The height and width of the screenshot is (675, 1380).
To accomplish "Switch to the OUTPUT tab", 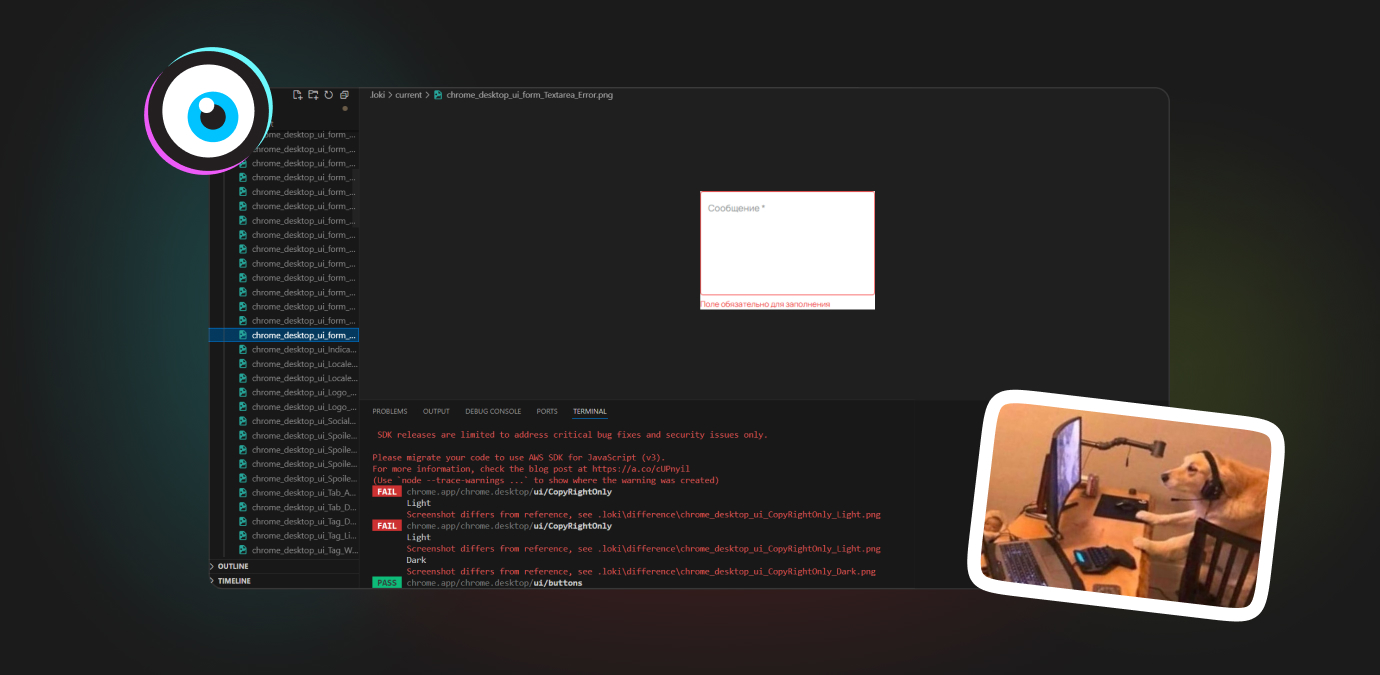I will (x=436, y=411).
